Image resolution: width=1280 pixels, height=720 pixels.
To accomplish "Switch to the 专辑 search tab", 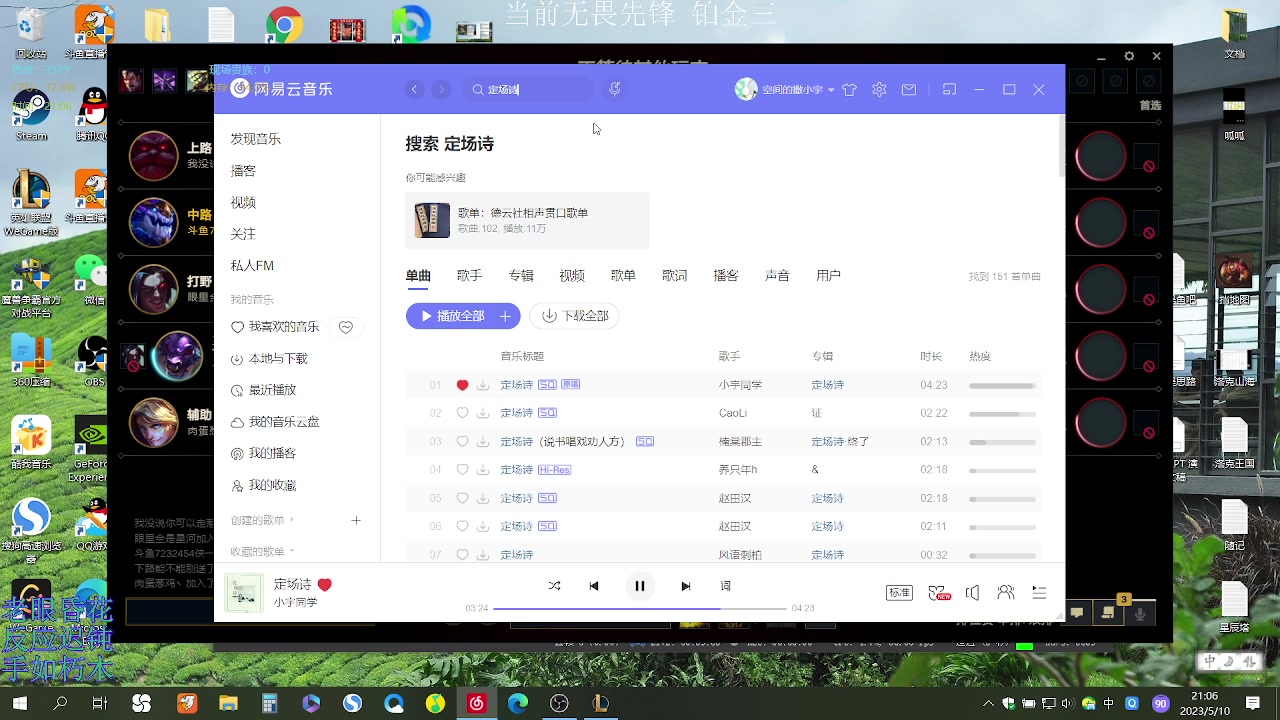I will [521, 276].
